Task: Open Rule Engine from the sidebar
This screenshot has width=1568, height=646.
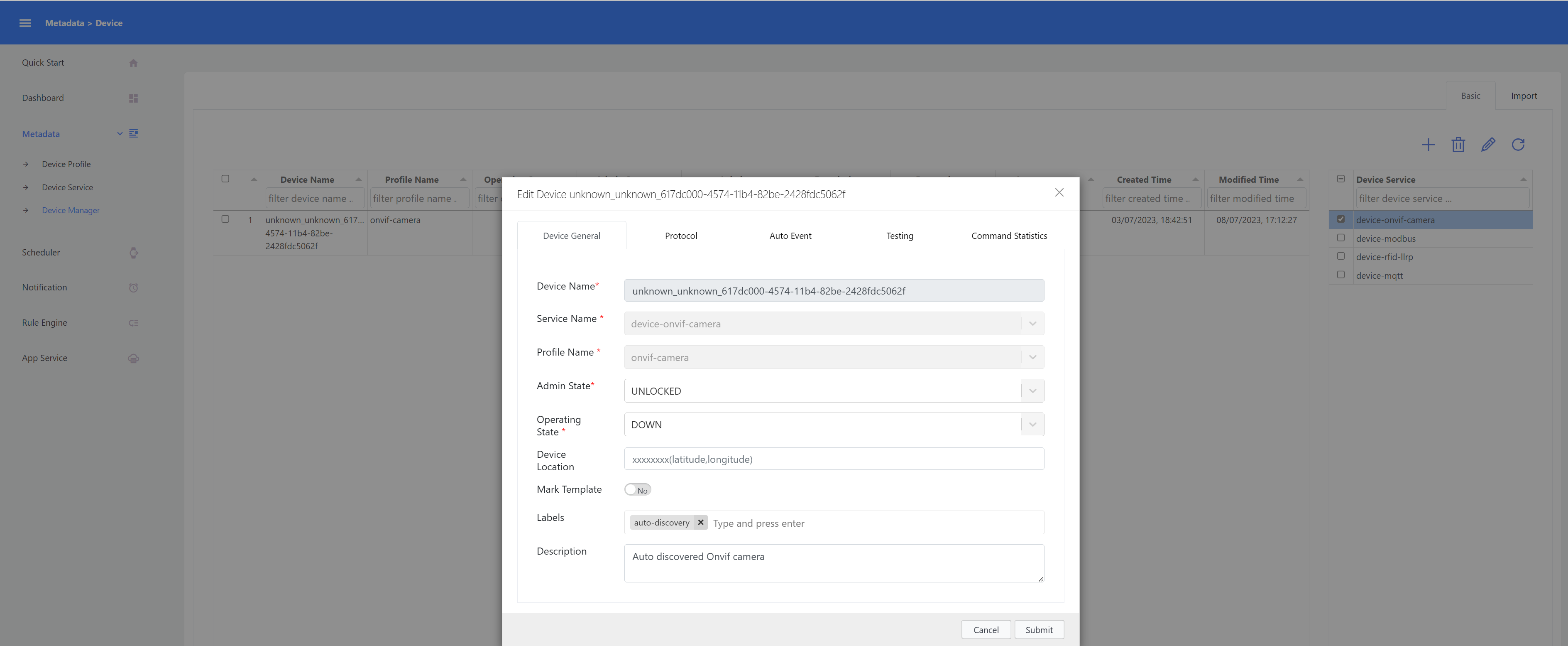Action: pyautogui.click(x=44, y=322)
